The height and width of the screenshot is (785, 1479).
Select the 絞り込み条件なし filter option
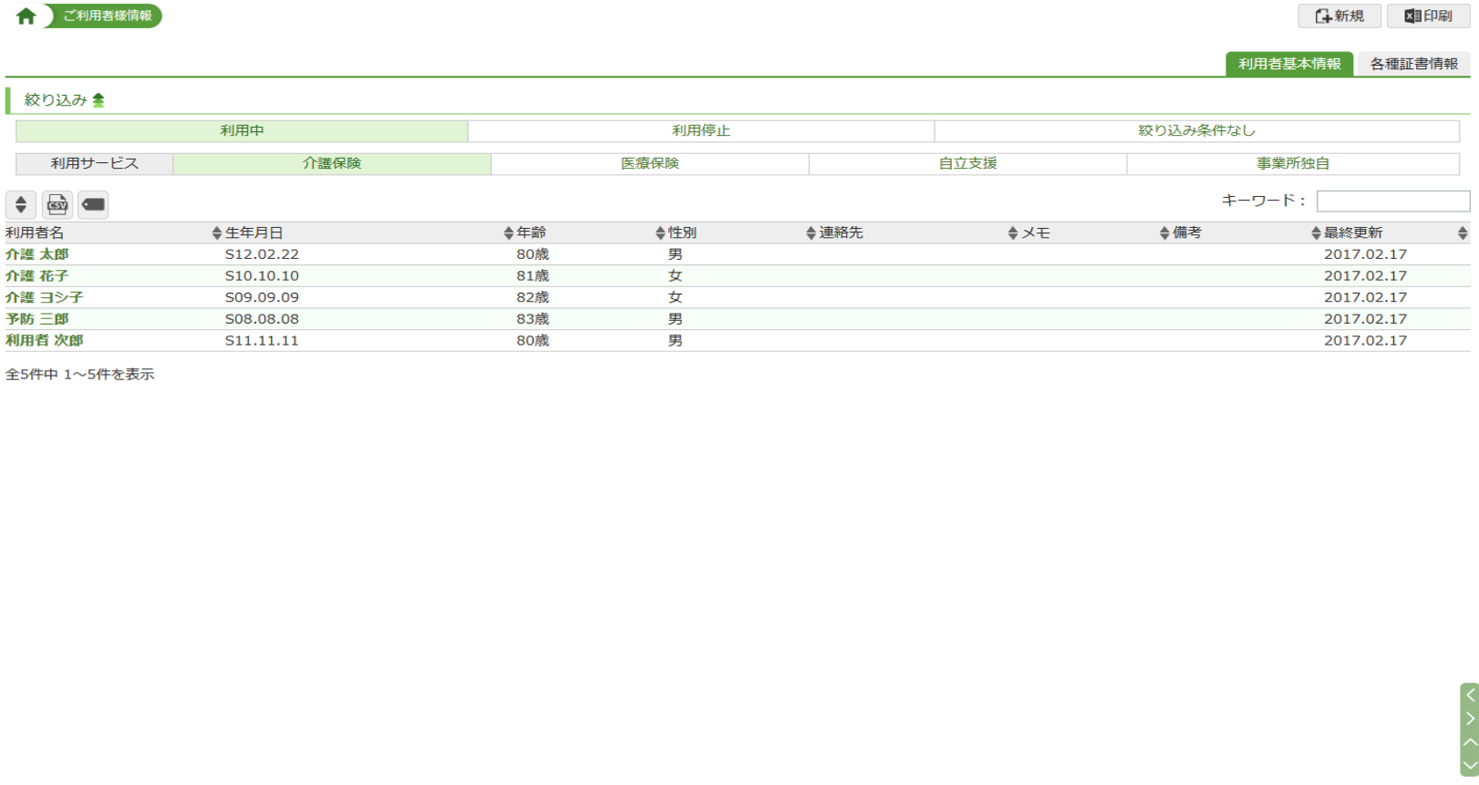(x=1196, y=131)
